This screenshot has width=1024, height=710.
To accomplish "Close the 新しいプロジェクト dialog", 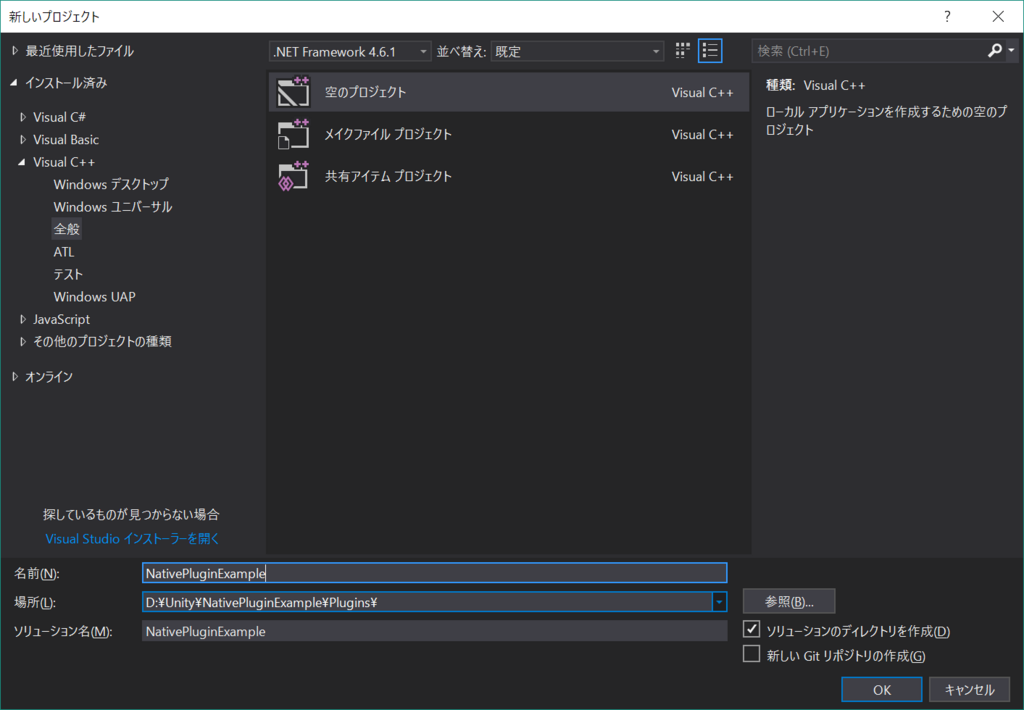I will pyautogui.click(x=998, y=16).
